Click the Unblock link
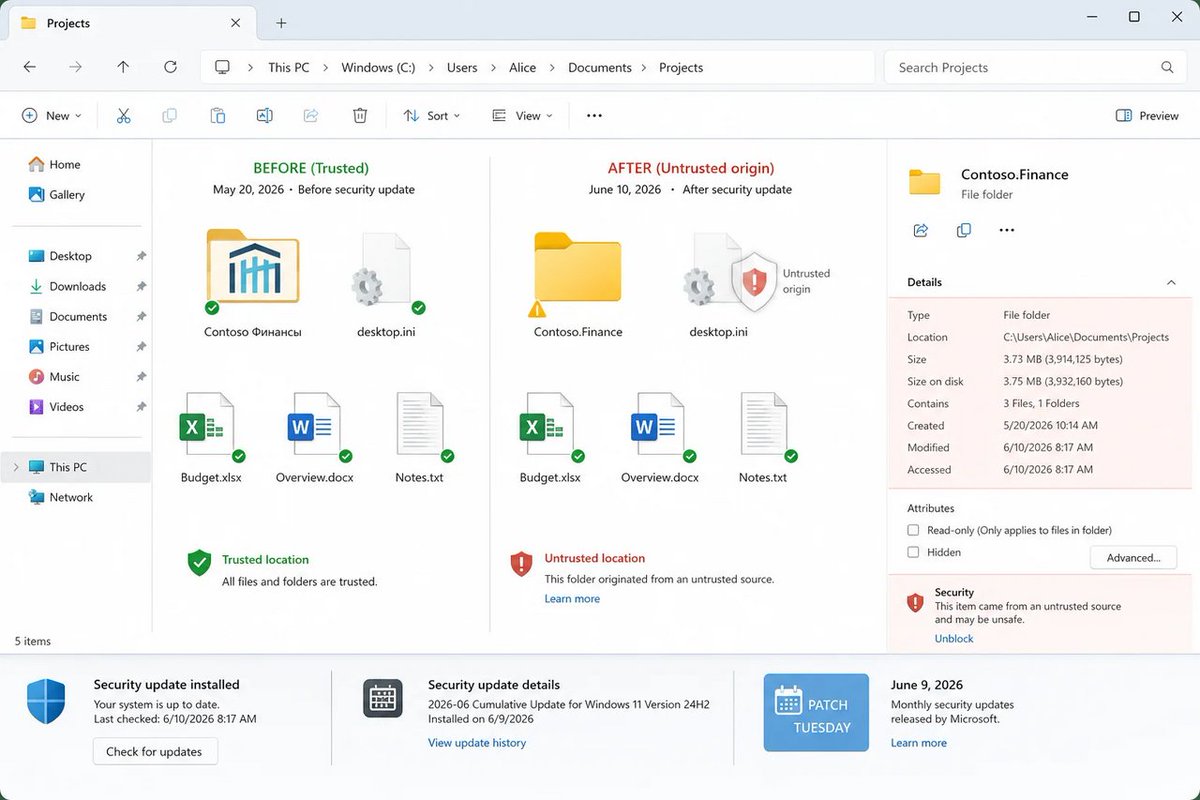The width and height of the screenshot is (1200, 800). [954, 638]
